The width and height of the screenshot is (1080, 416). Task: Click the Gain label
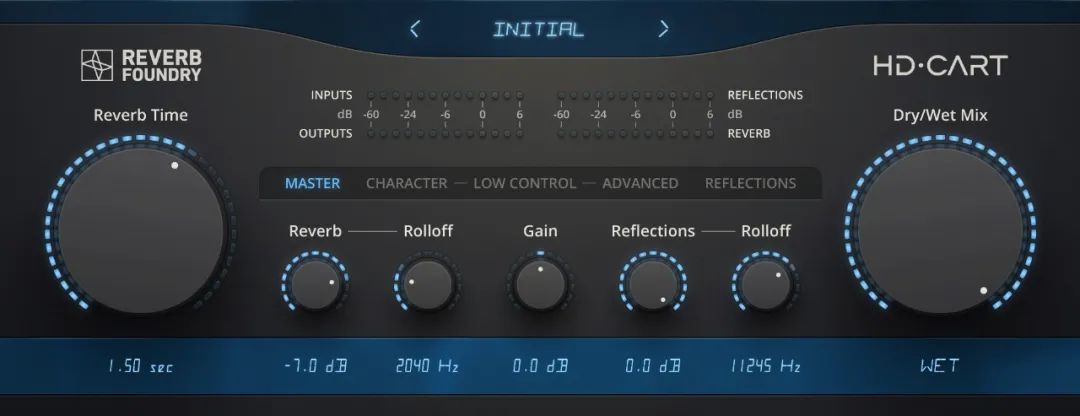pyautogui.click(x=541, y=231)
